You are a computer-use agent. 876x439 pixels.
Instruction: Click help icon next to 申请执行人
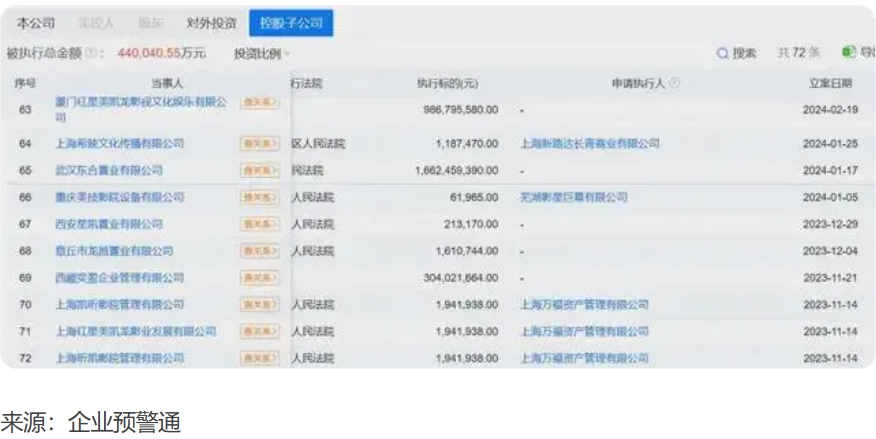click(674, 83)
